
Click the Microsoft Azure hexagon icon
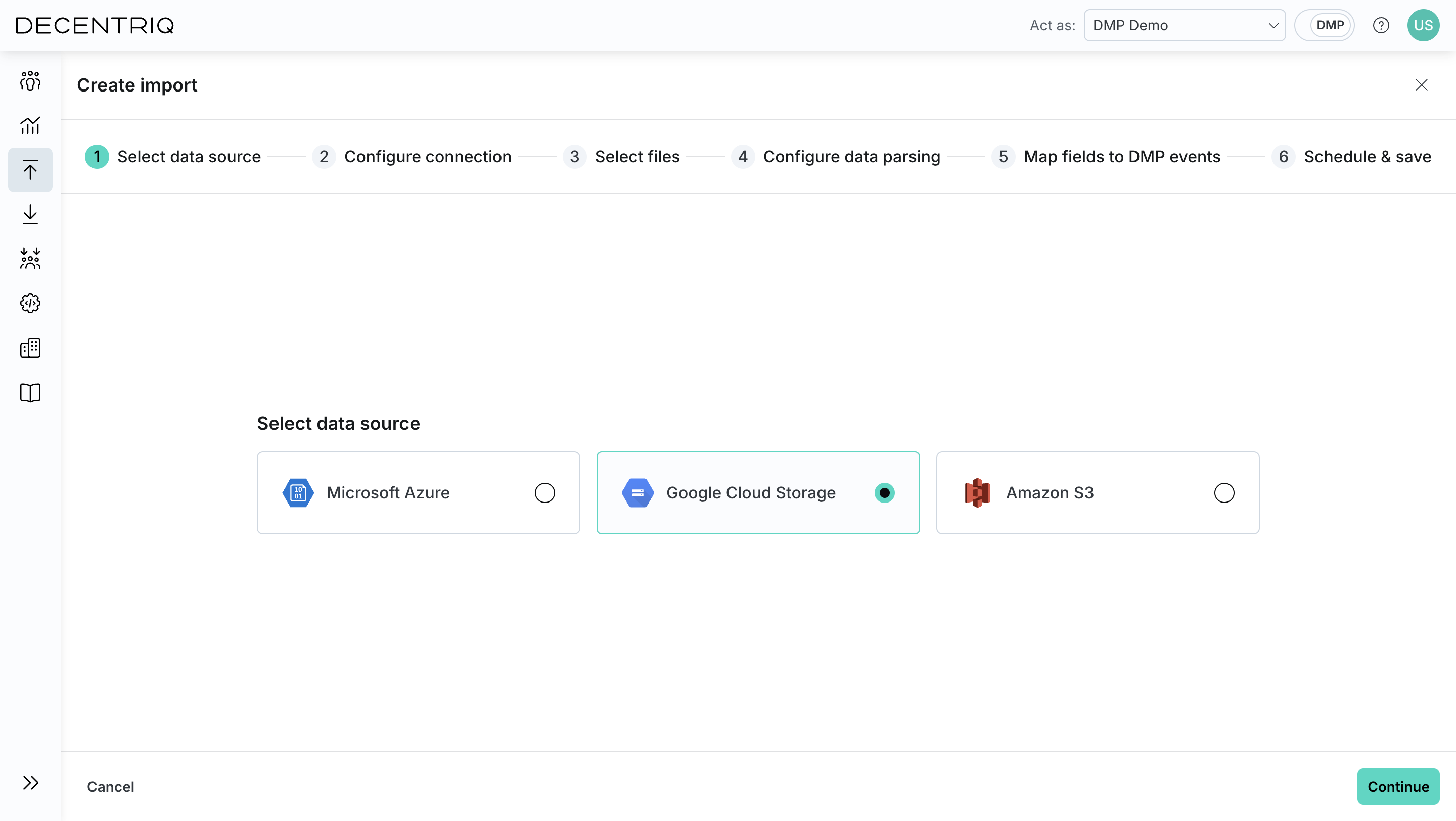point(298,493)
